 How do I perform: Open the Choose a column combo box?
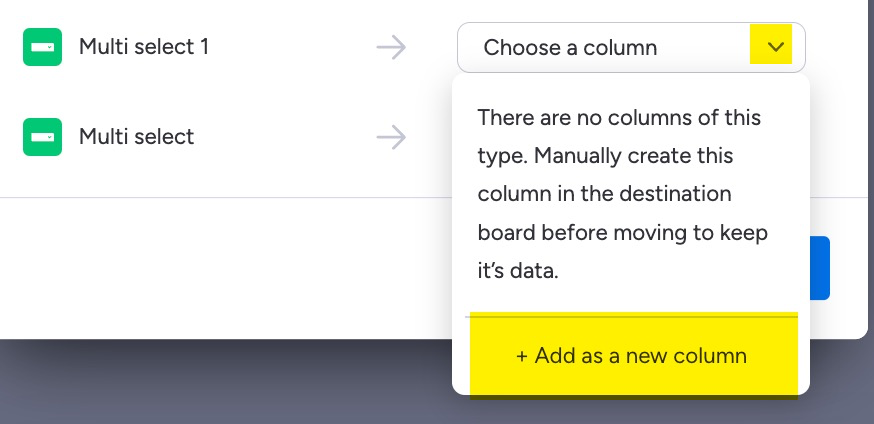click(630, 47)
